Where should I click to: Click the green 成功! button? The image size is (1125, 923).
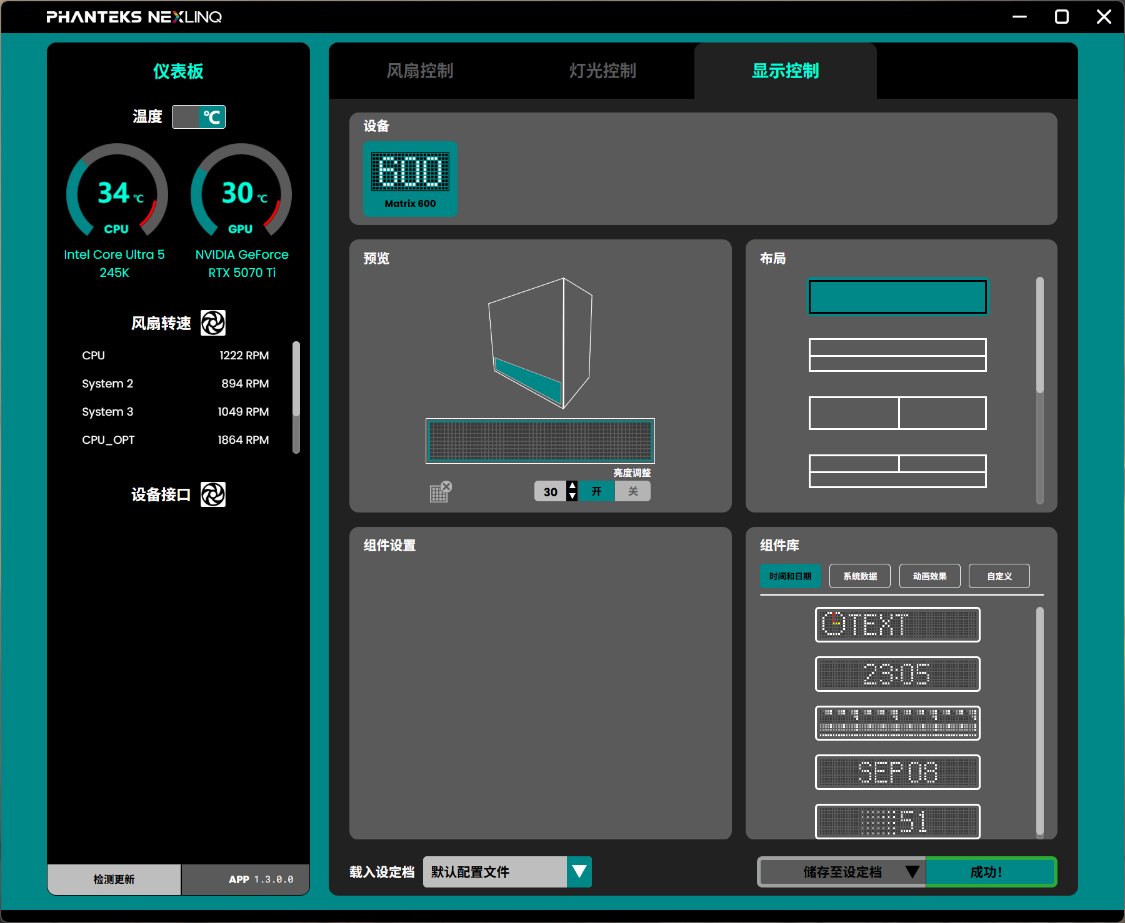point(990,872)
